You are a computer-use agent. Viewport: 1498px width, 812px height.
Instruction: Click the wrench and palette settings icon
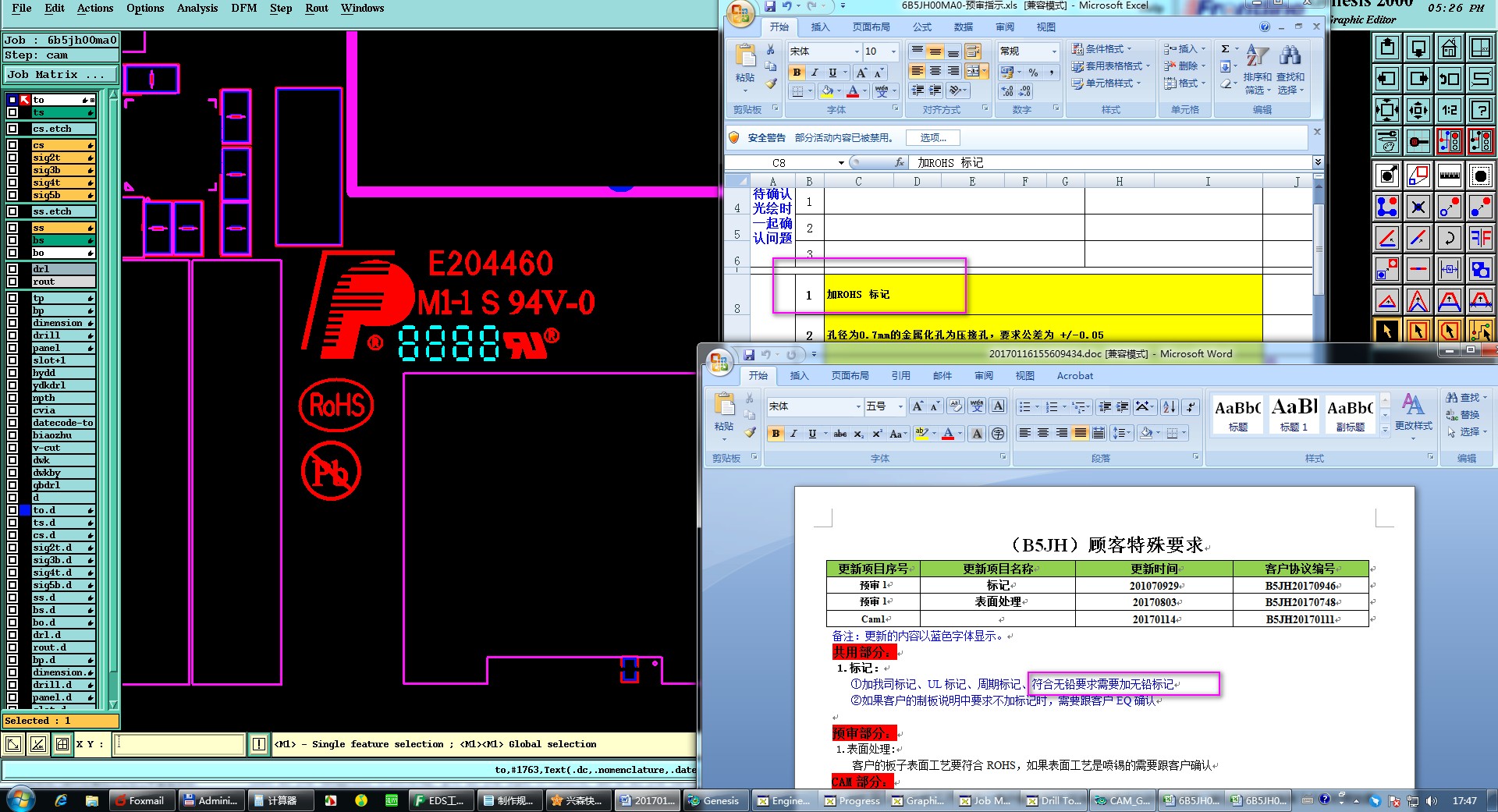pyautogui.click(x=1386, y=141)
